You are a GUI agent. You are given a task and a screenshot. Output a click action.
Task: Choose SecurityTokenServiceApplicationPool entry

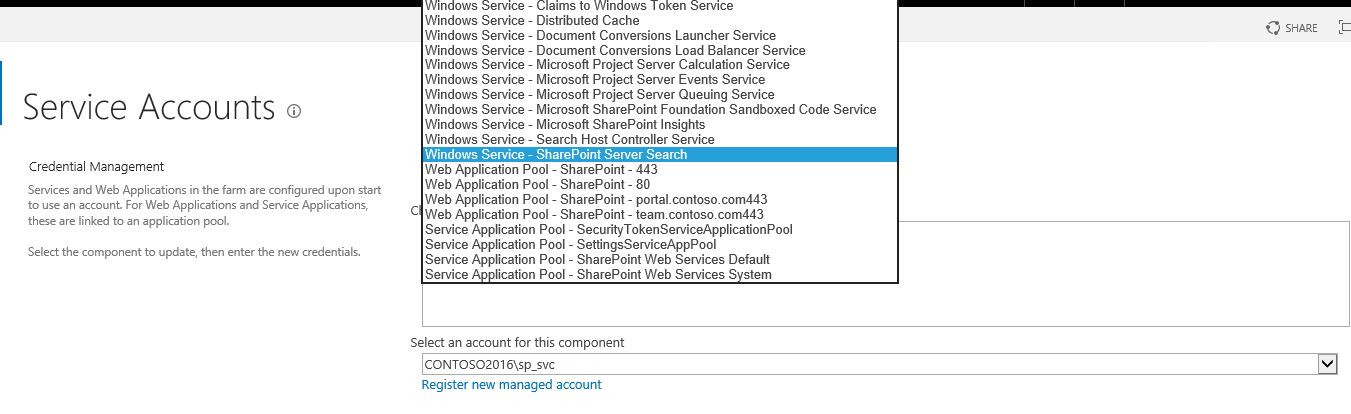pos(659,230)
